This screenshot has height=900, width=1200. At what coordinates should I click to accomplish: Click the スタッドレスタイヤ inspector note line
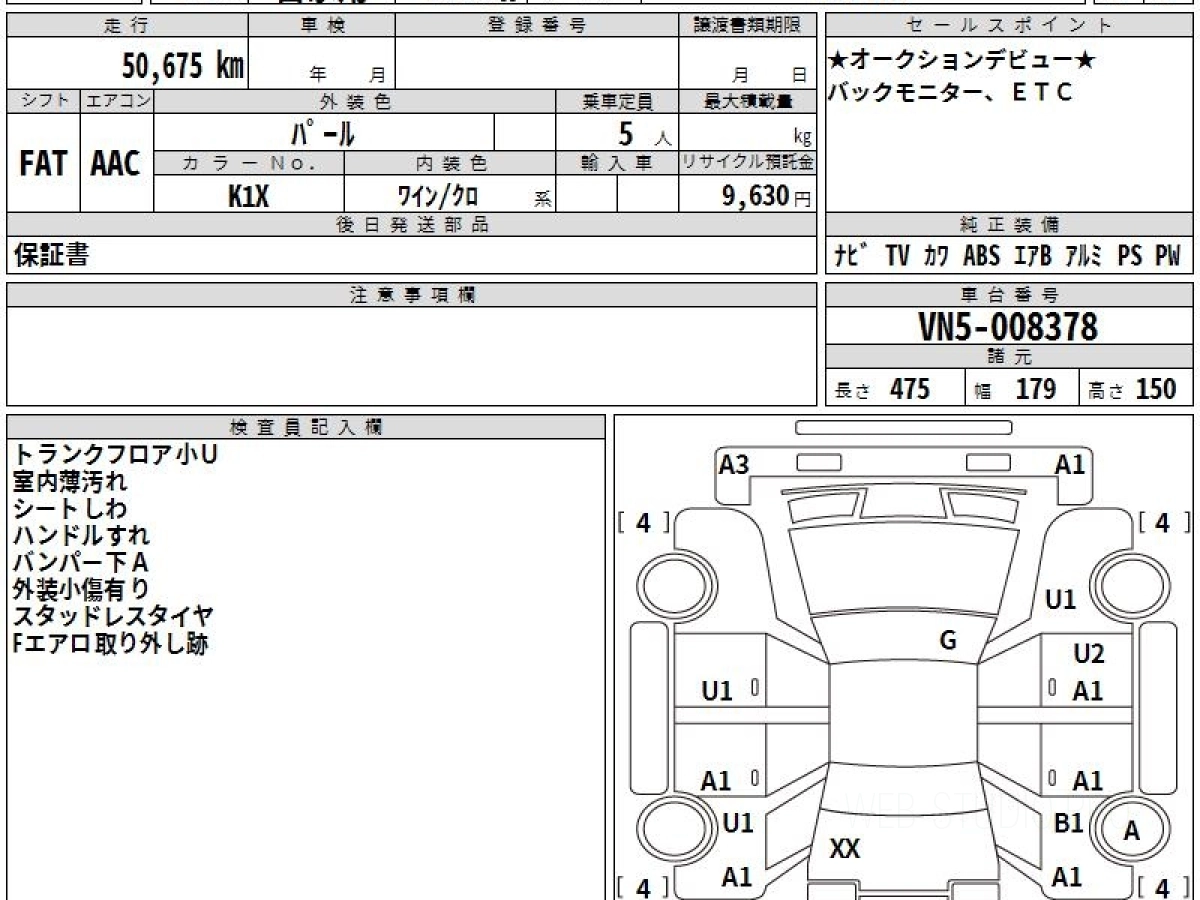coord(112,617)
